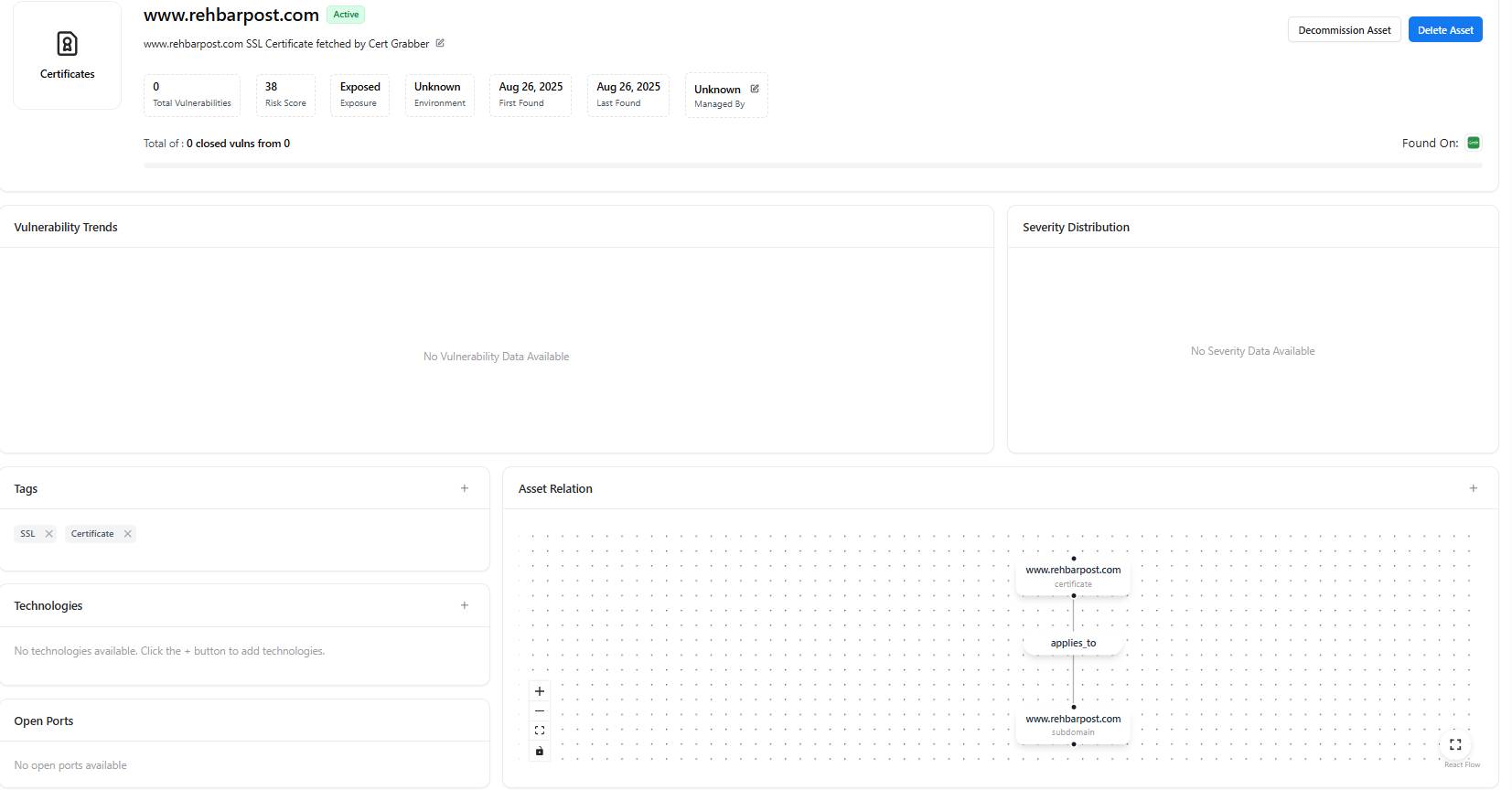
Task: Click the 38 Risk Score card
Action: [x=285, y=95]
